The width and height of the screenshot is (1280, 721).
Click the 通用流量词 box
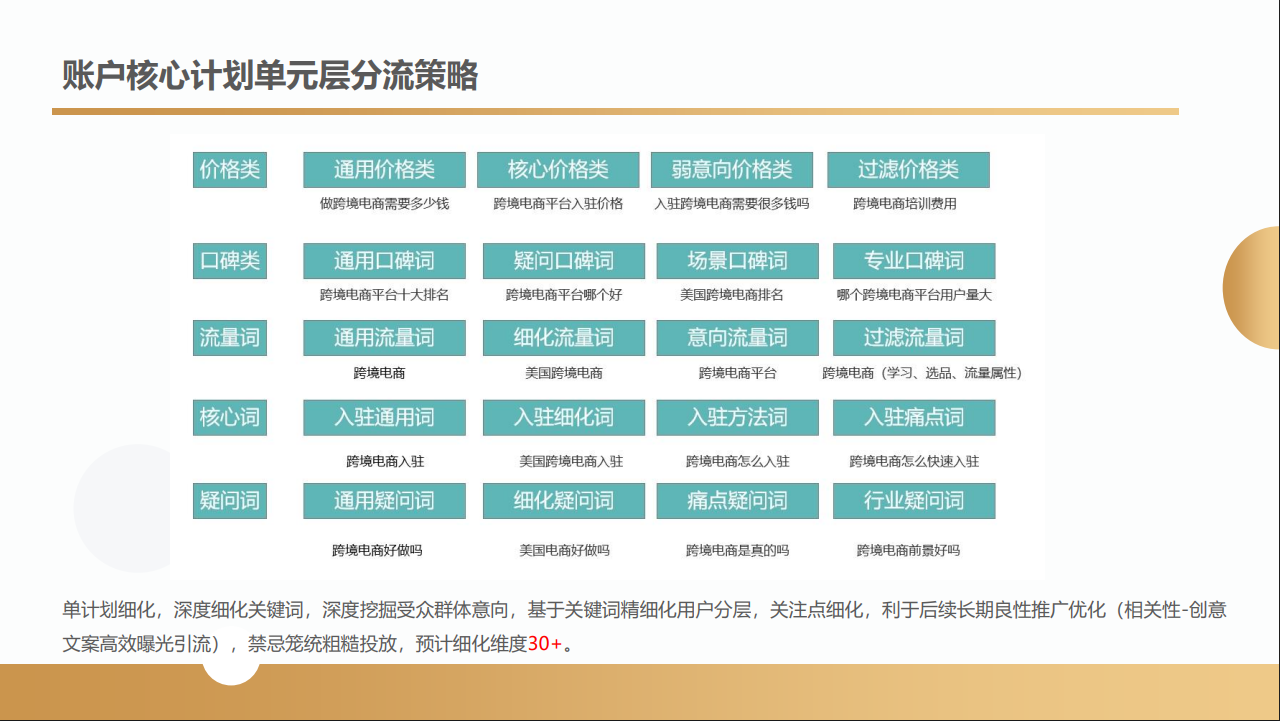tap(384, 338)
